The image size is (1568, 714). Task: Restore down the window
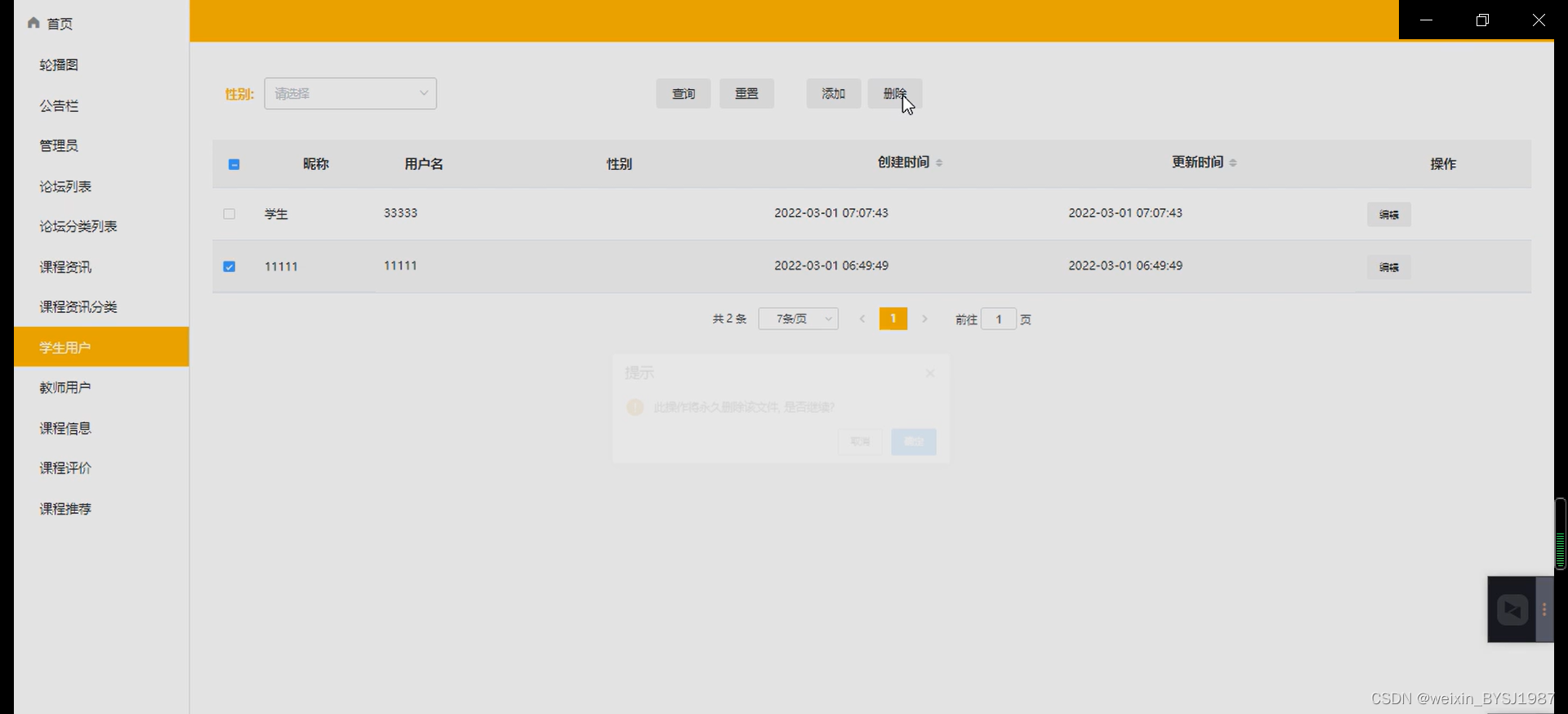pos(1482,20)
